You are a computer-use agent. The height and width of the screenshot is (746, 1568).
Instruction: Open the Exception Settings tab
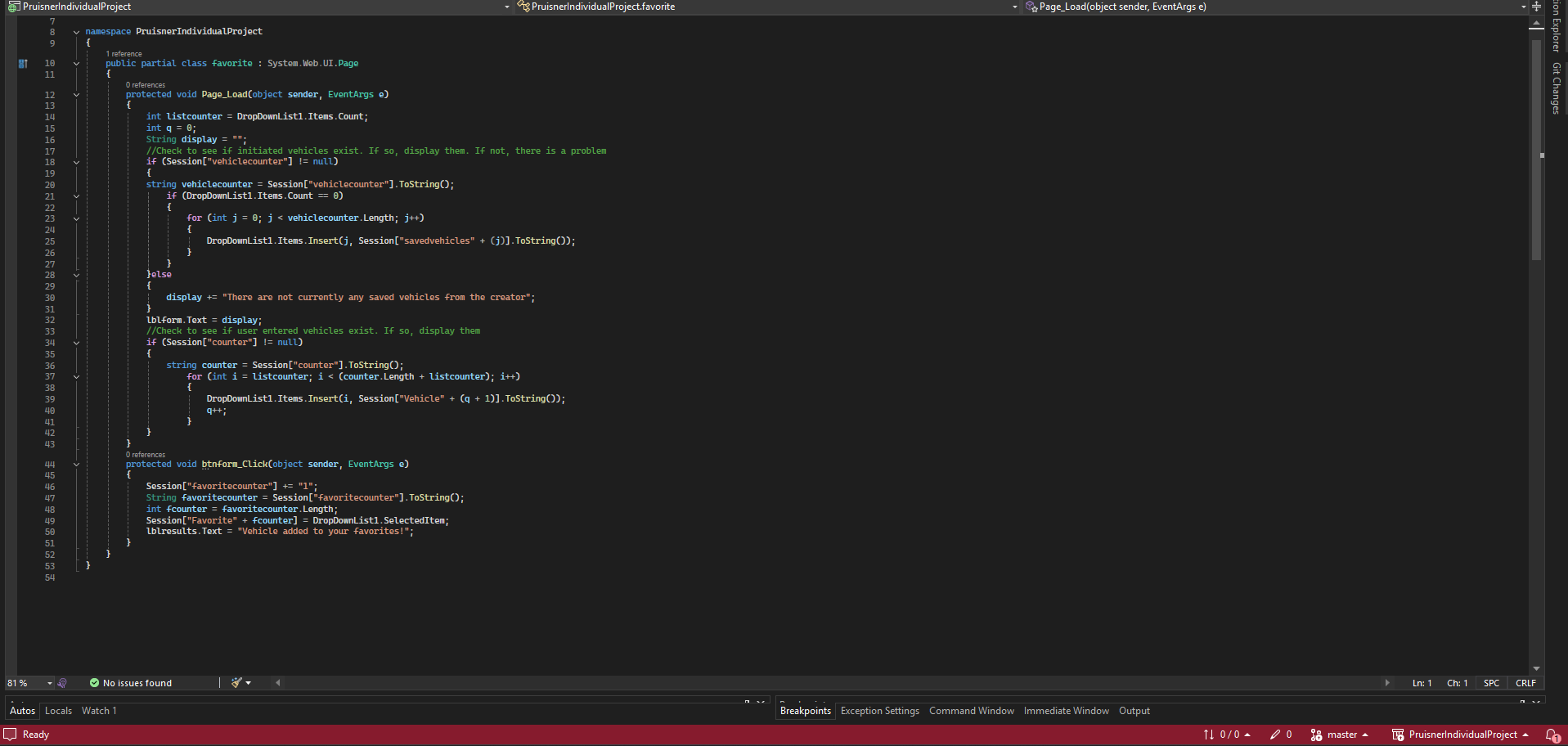pos(880,711)
